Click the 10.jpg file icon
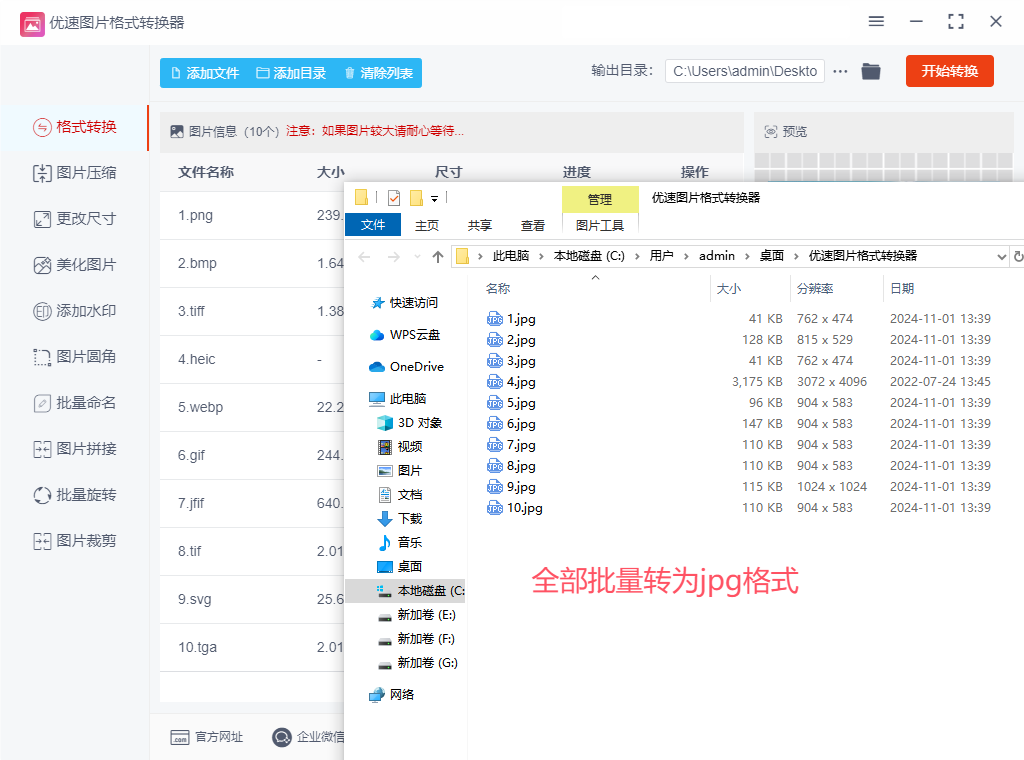1024x760 pixels. pyautogui.click(x=495, y=507)
